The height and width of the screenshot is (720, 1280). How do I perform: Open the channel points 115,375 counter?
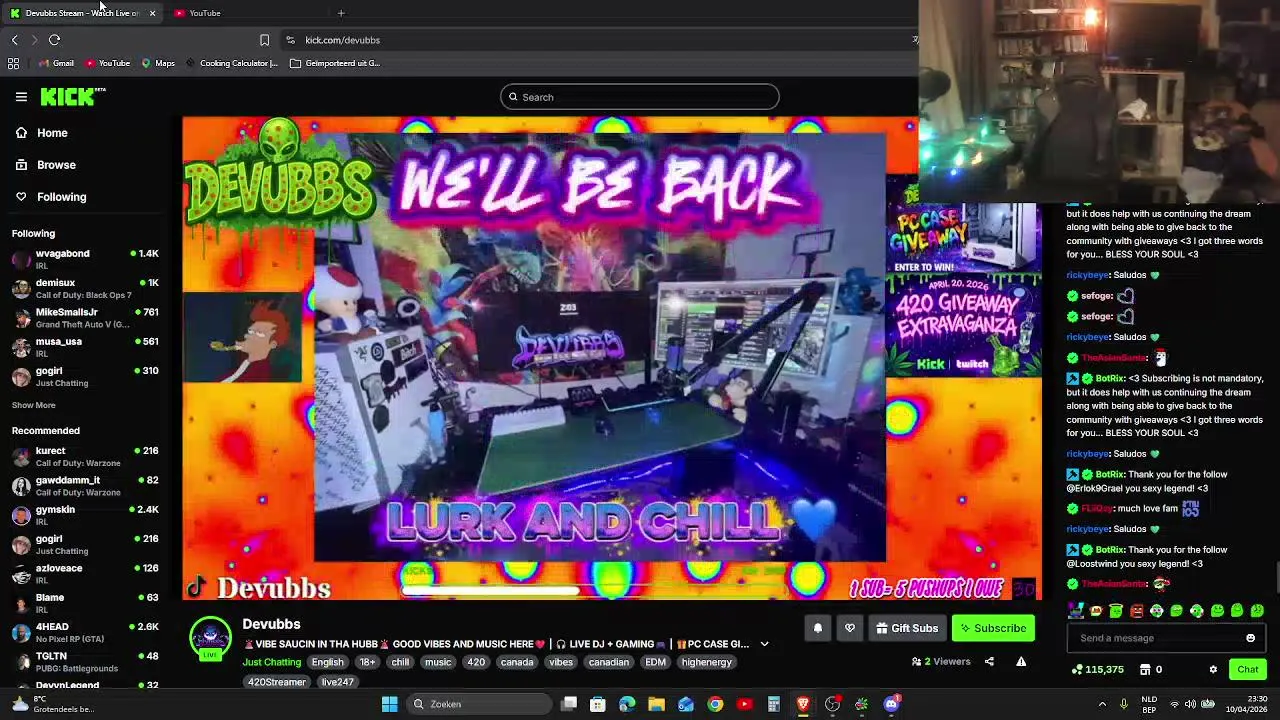[1097, 669]
